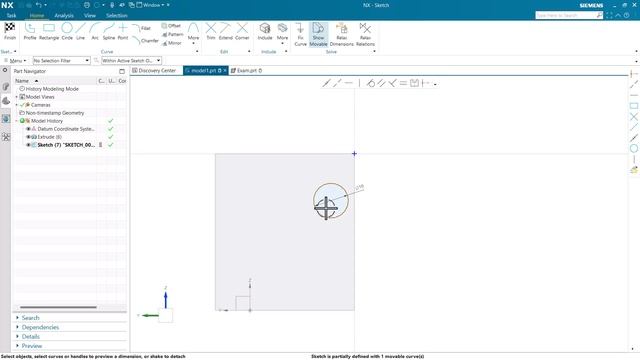The width and height of the screenshot is (640, 360).
Task: Click Relax Relations tool
Action: pos(365,34)
